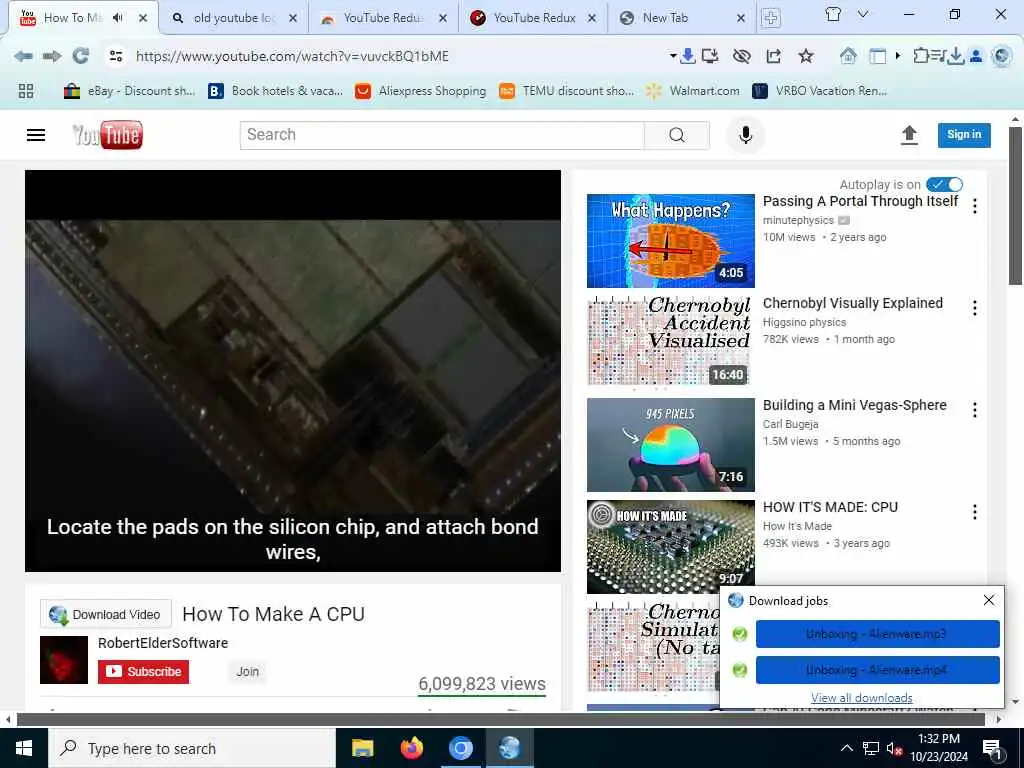The height and width of the screenshot is (768, 1024).
Task: Activate voice search microphone
Action: coord(745,135)
